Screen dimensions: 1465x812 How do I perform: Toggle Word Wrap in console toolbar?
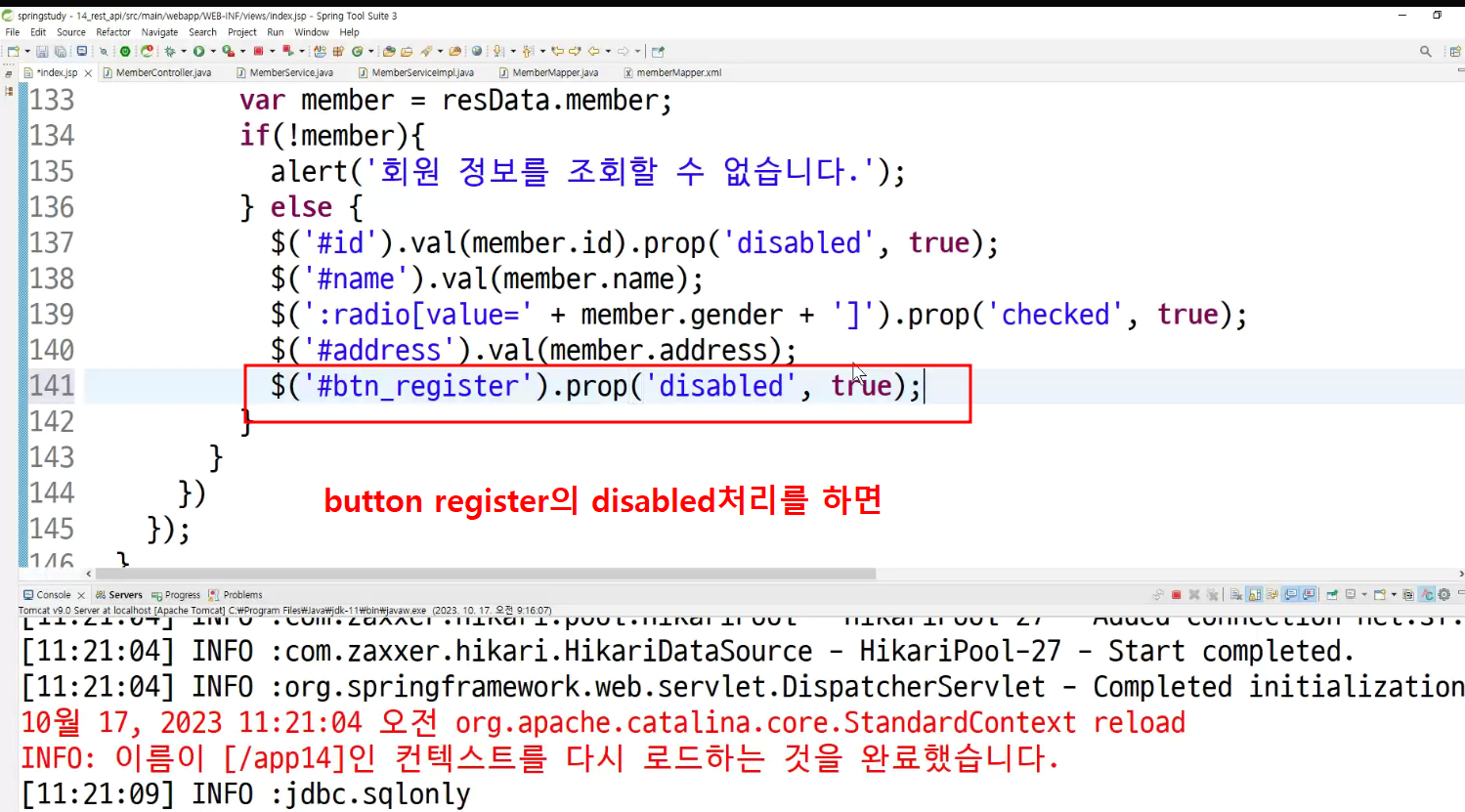click(x=1272, y=594)
